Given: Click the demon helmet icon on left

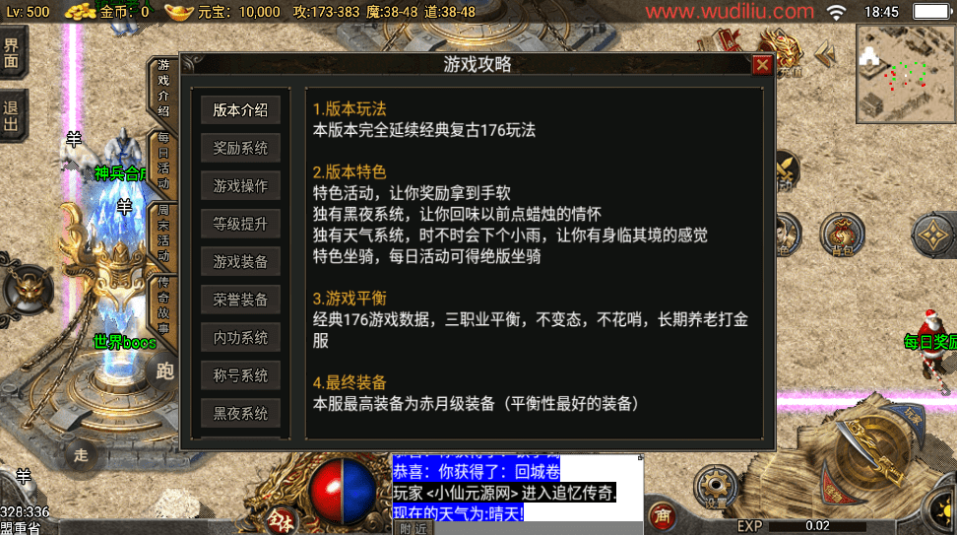Looking at the screenshot, I should click(x=26, y=289).
